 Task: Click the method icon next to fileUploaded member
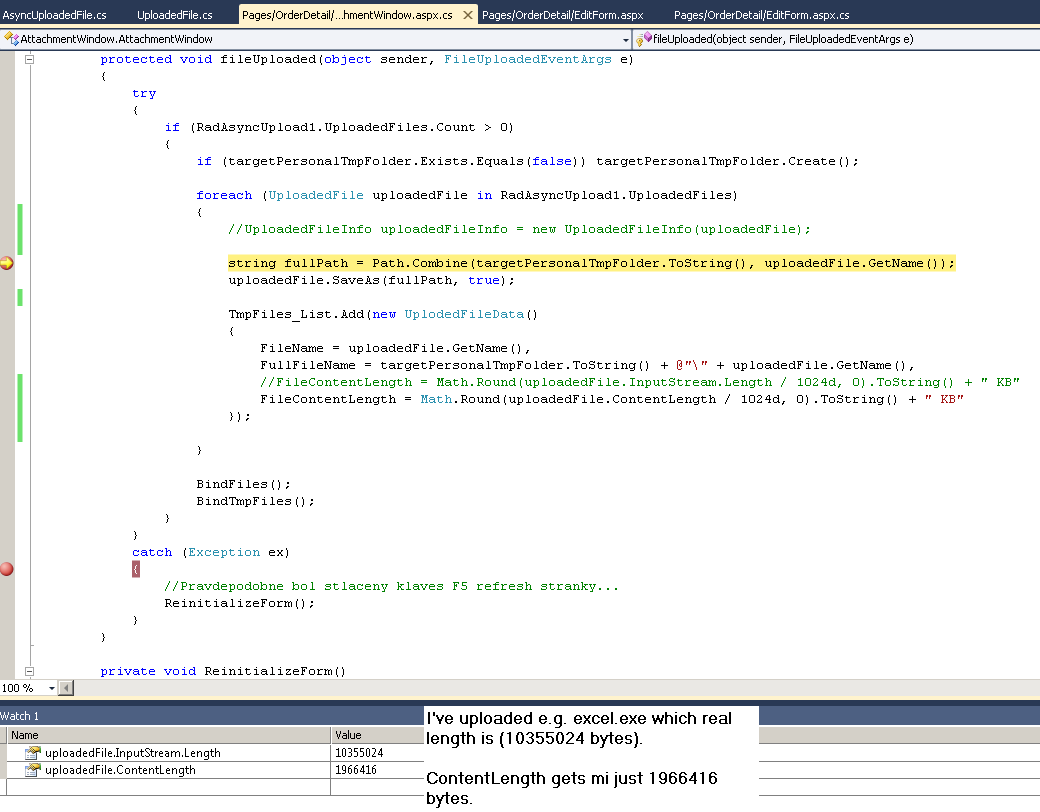coord(644,39)
